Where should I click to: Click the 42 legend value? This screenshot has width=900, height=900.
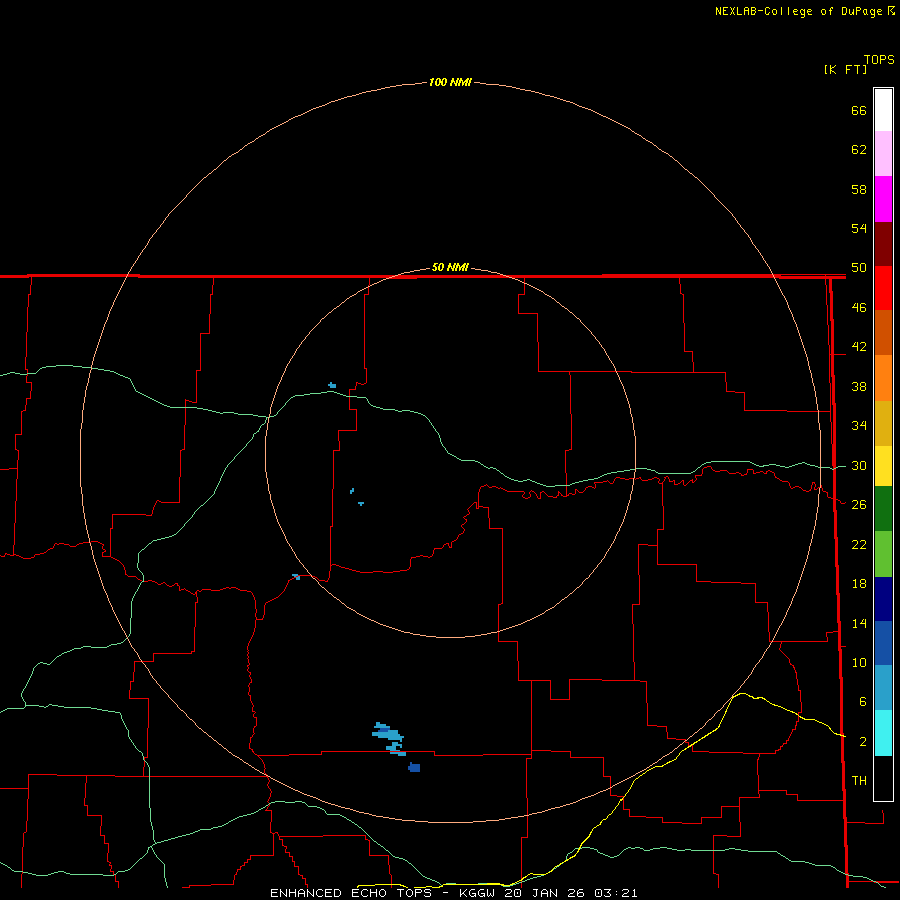[x=859, y=347]
